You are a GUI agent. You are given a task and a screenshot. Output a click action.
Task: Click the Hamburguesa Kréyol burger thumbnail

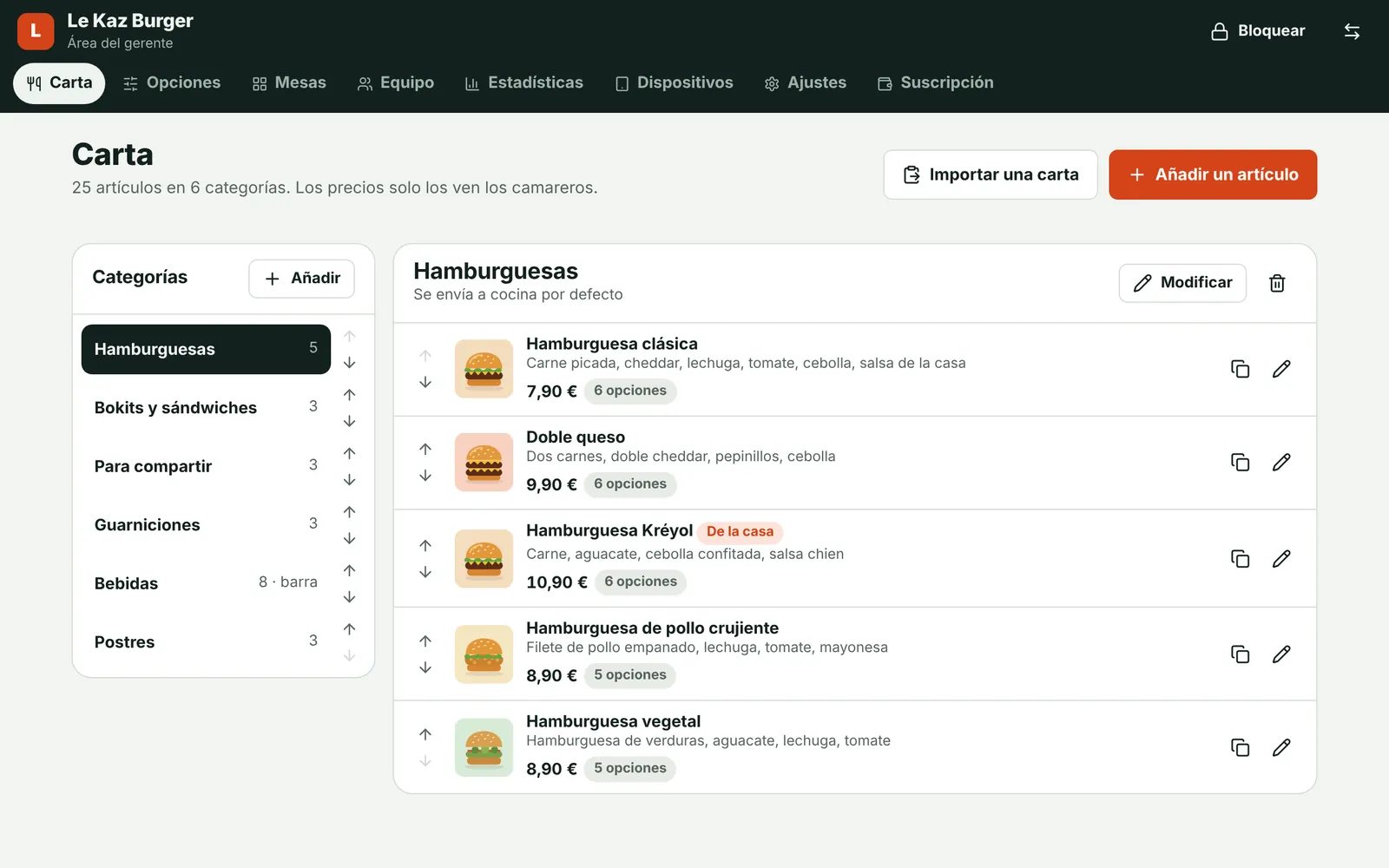coord(484,558)
